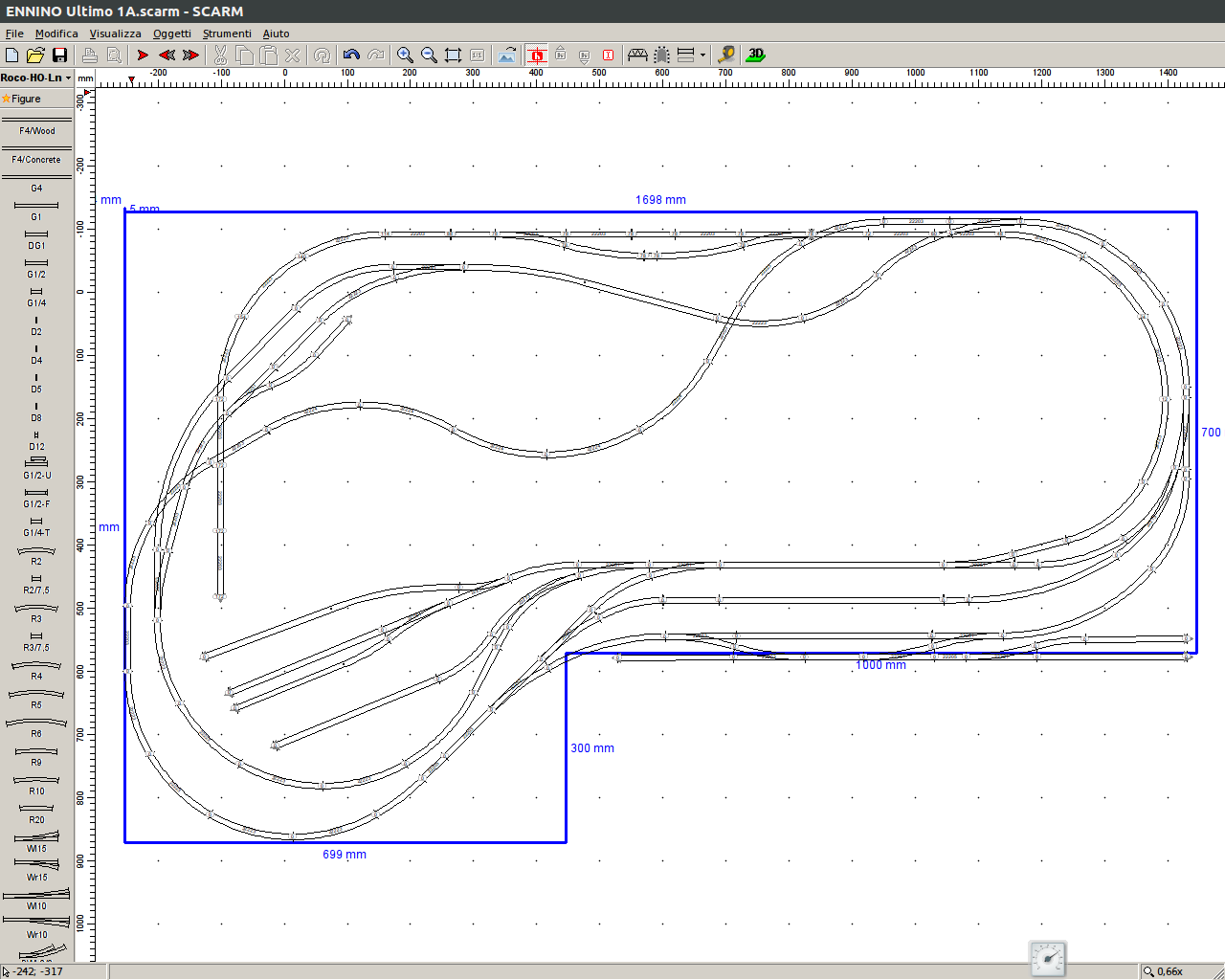The height and width of the screenshot is (980, 1225).
Task: Open the Roco-HO-Ln track library dropdown
Action: point(36,78)
